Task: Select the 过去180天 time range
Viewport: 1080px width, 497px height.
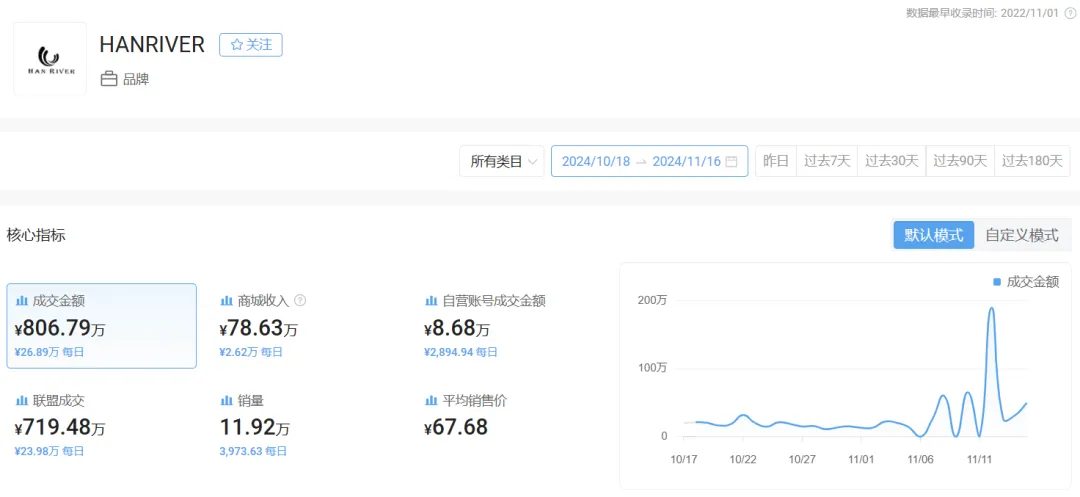Action: click(x=1032, y=162)
